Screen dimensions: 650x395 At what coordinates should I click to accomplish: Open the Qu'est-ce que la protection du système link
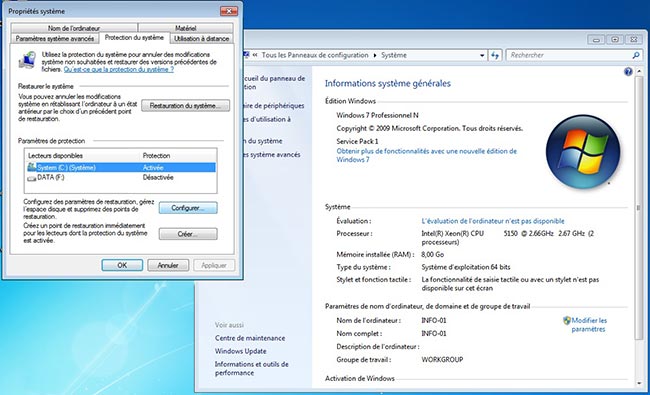pyautogui.click(x=119, y=69)
